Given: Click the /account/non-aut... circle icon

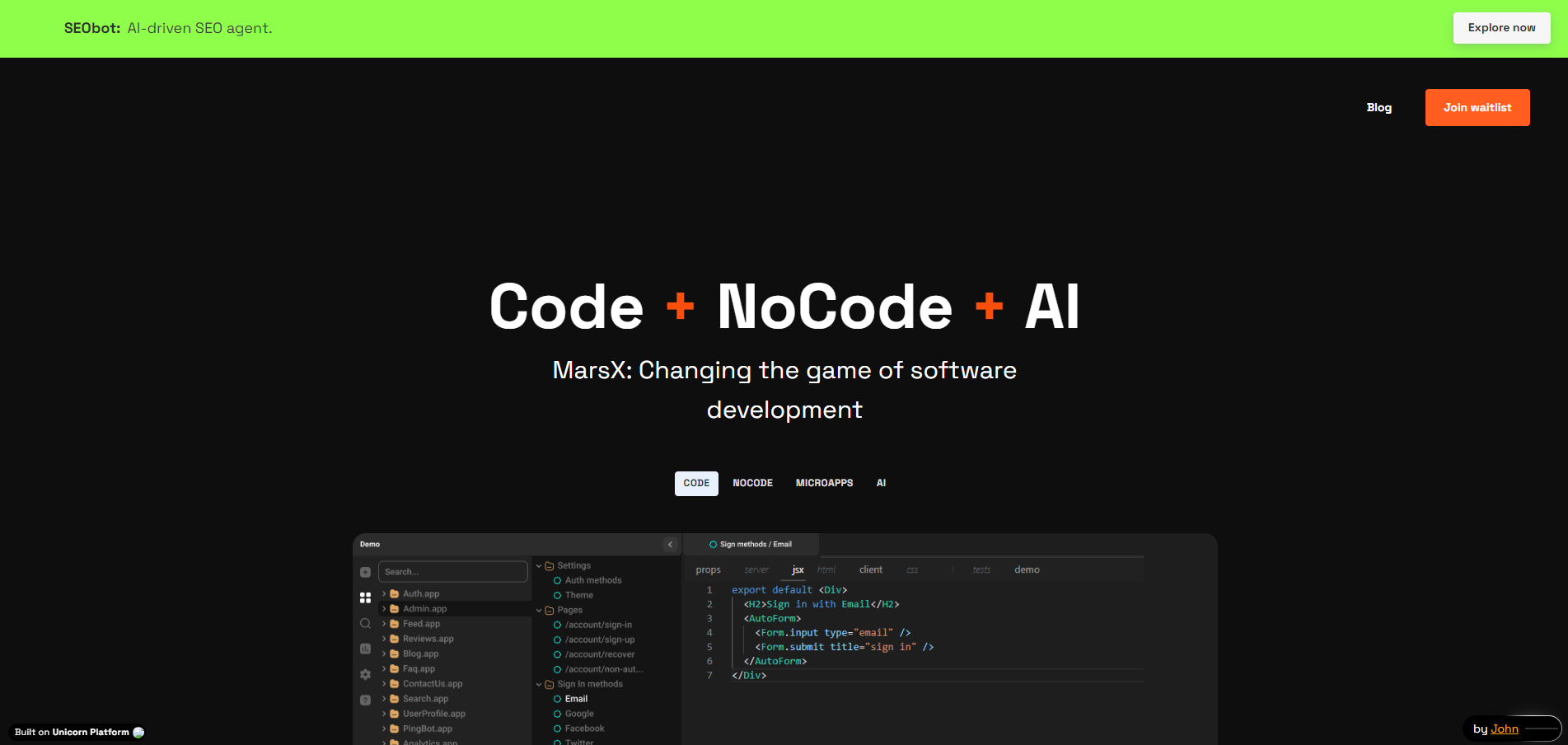Looking at the screenshot, I should pyautogui.click(x=557, y=670).
